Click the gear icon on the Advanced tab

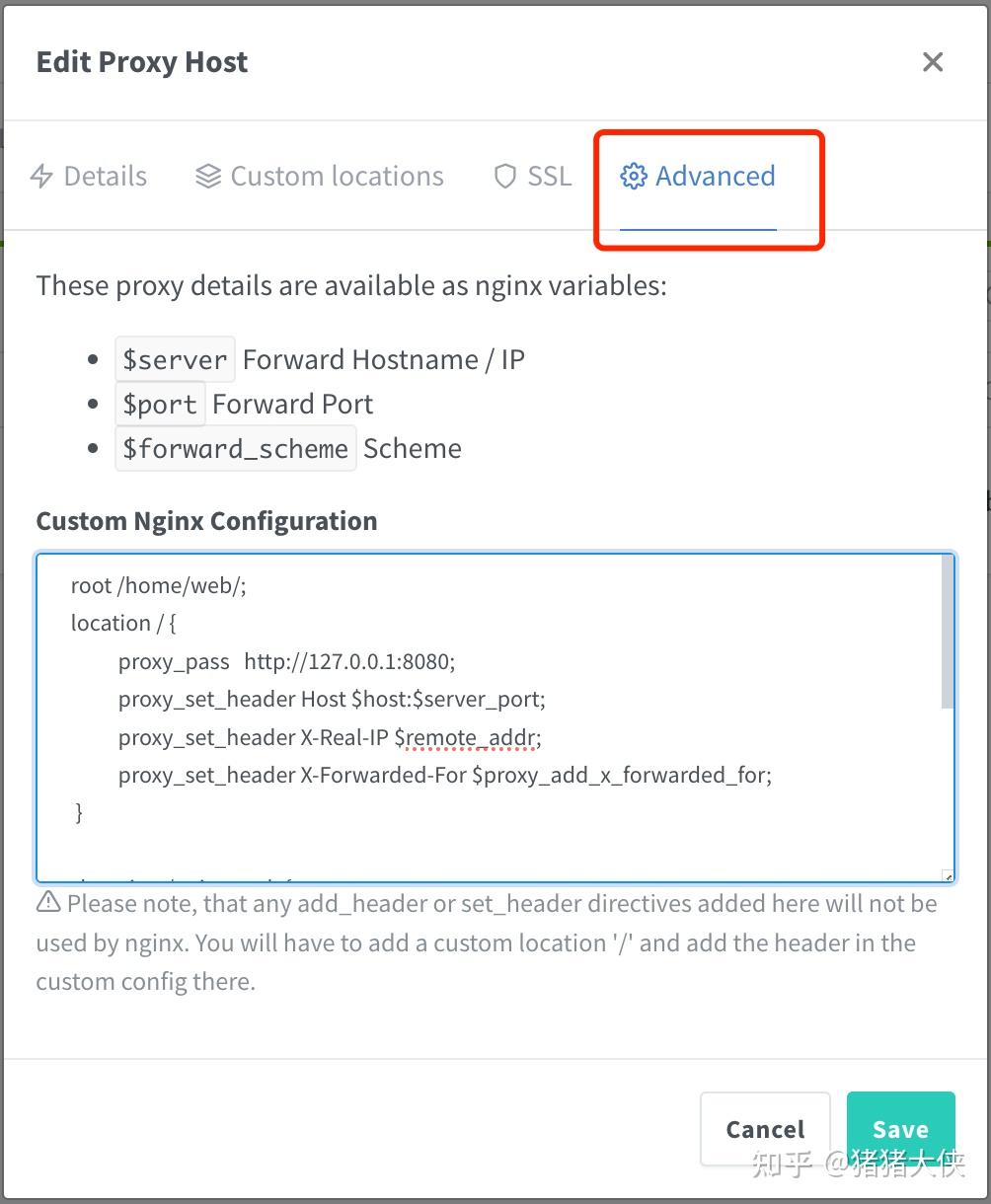[633, 176]
